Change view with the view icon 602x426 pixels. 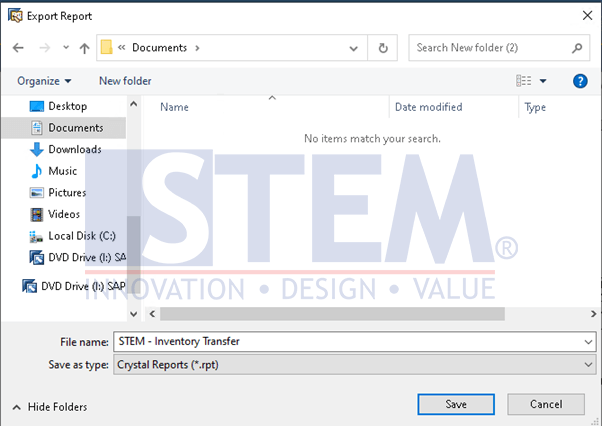click(524, 81)
